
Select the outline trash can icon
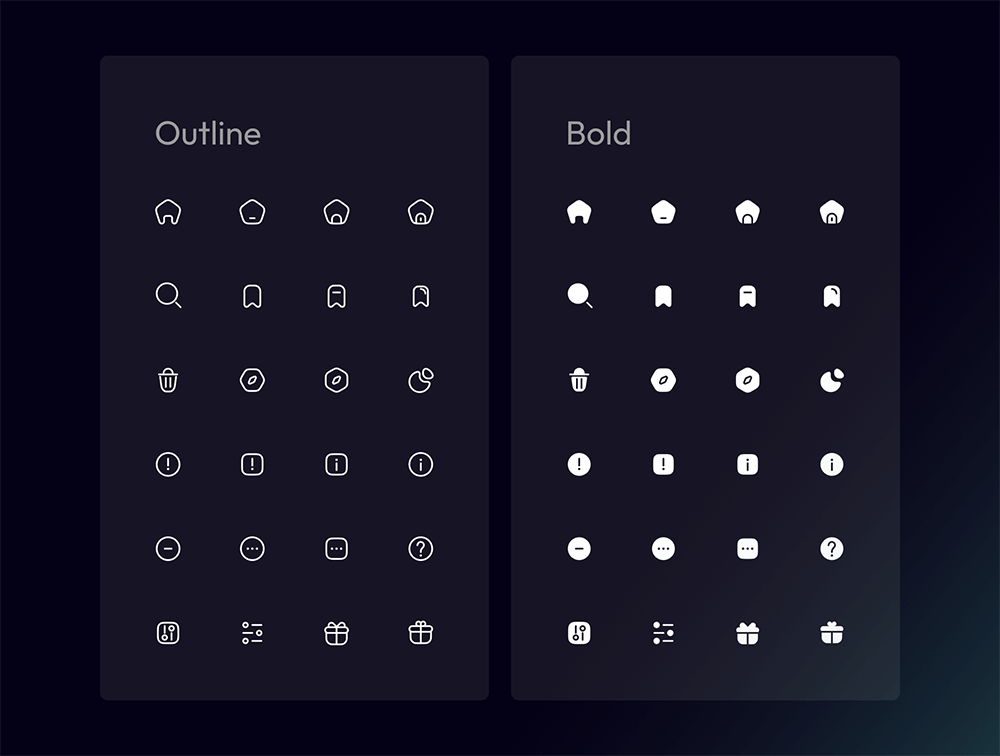[168, 380]
